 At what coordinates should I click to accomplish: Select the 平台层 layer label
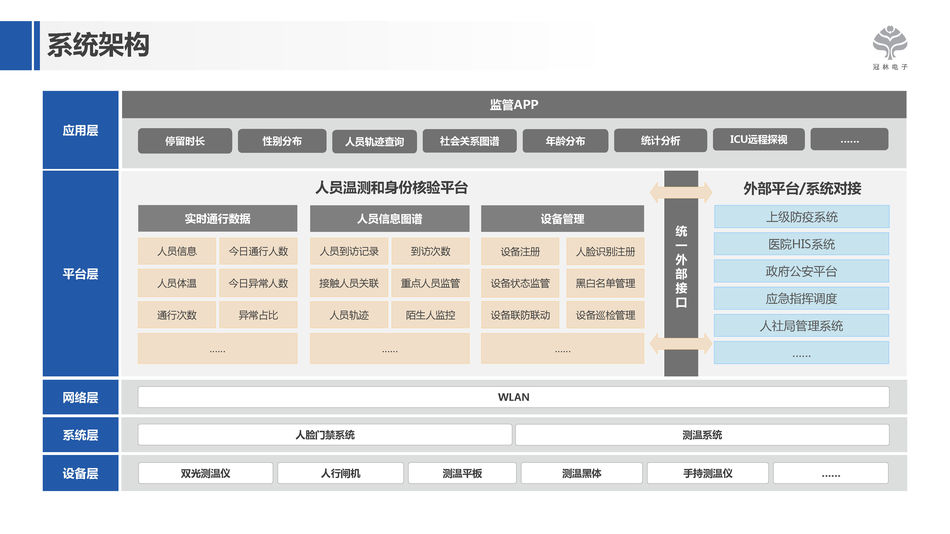[80, 274]
